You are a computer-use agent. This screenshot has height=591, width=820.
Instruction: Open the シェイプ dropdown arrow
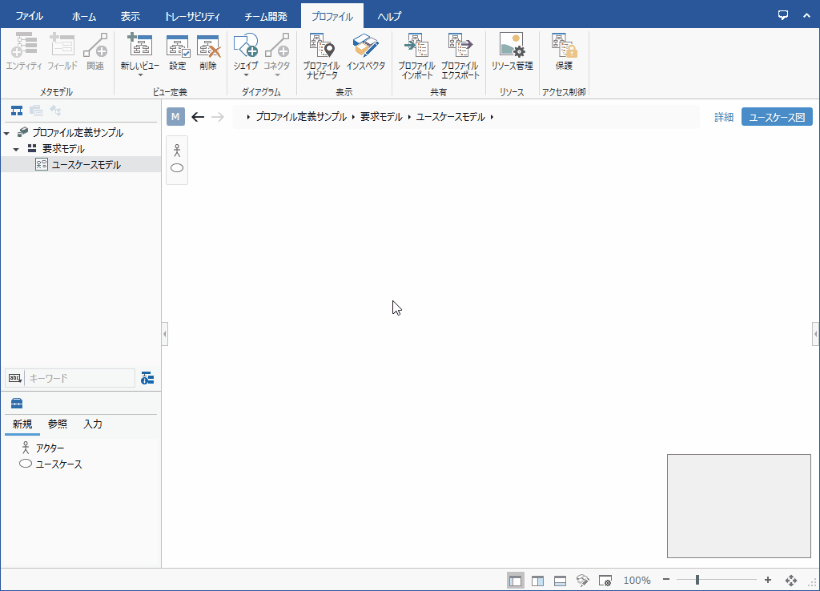click(245, 75)
